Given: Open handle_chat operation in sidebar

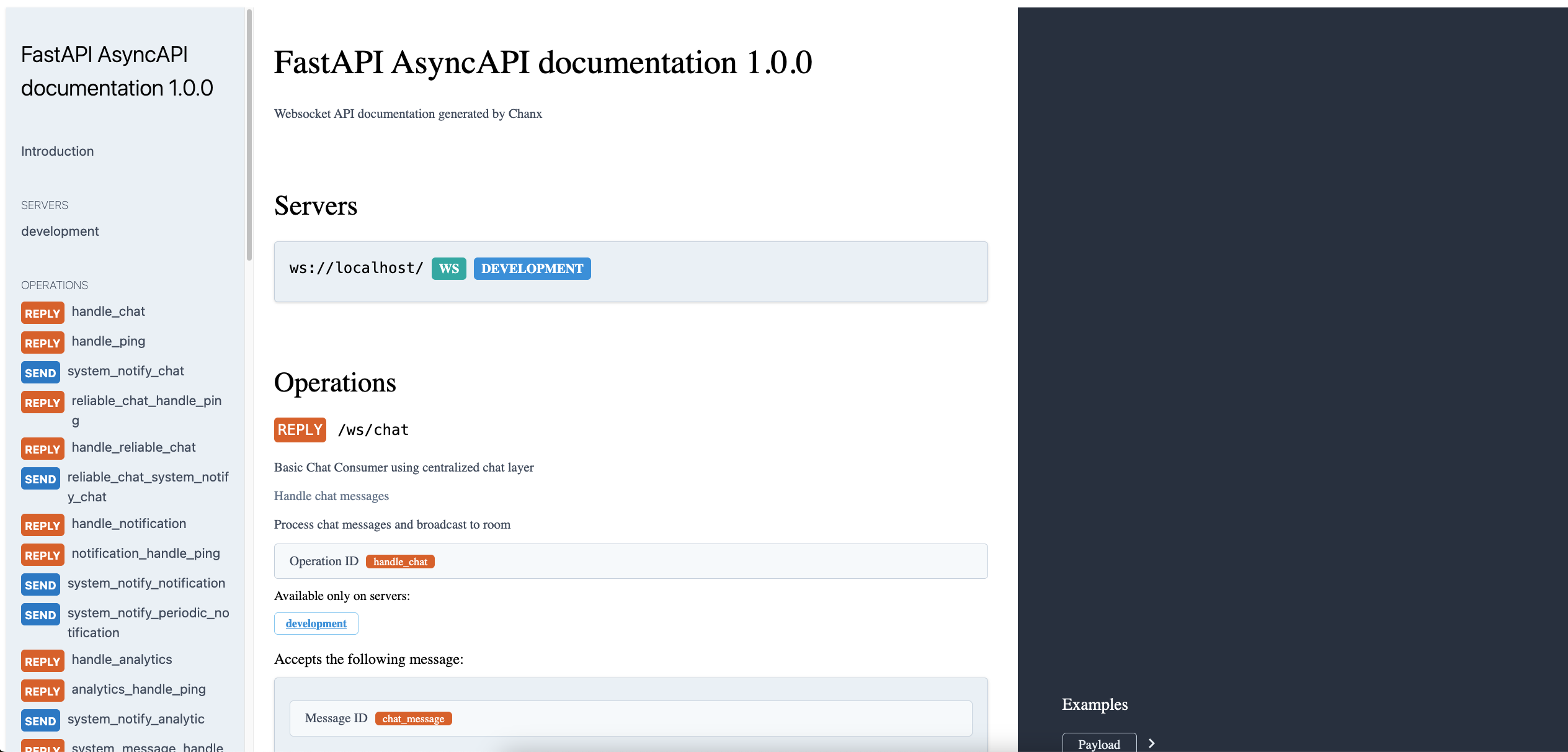Looking at the screenshot, I should (x=108, y=311).
